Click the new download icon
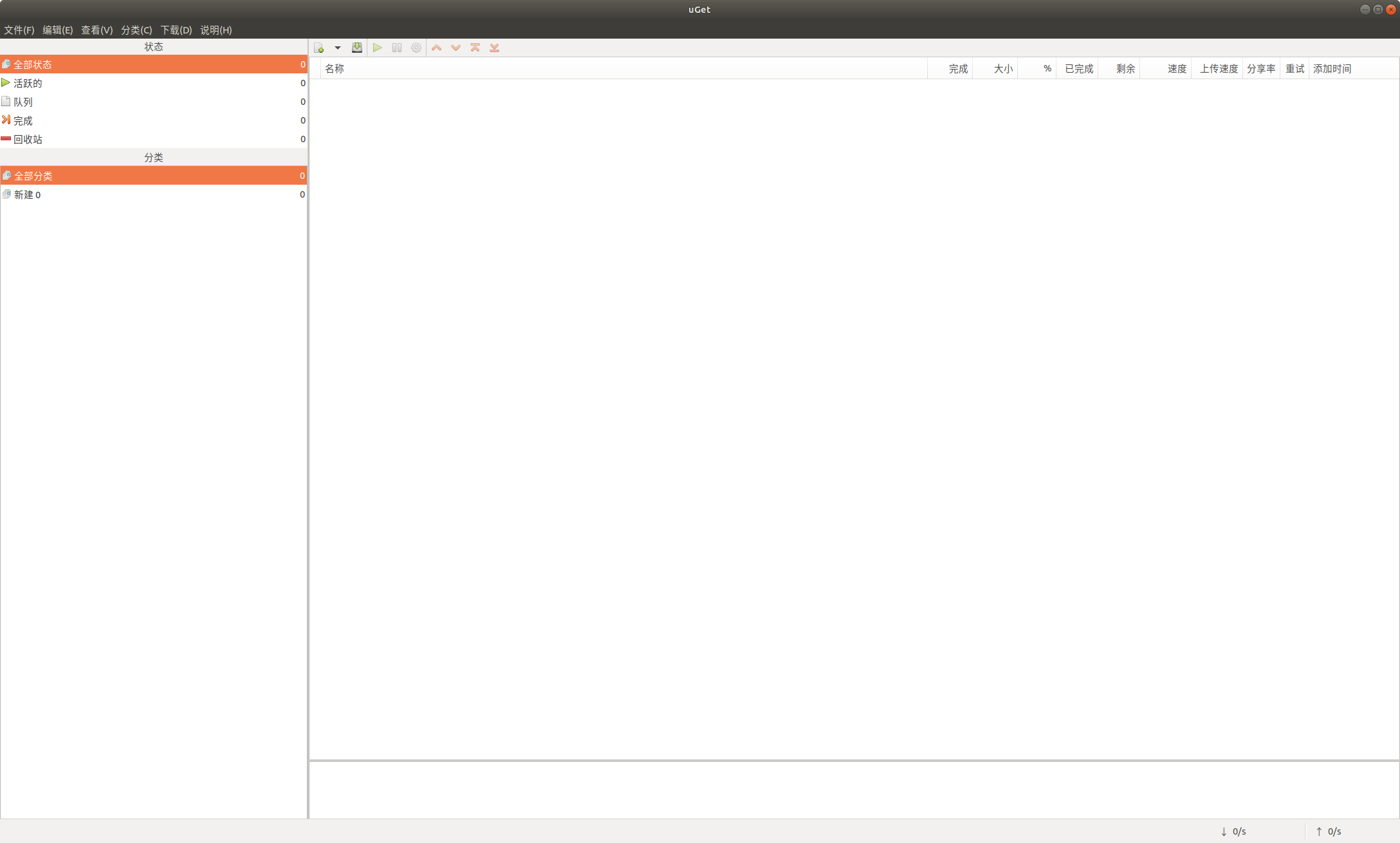This screenshot has width=1400, height=843. pos(319,48)
